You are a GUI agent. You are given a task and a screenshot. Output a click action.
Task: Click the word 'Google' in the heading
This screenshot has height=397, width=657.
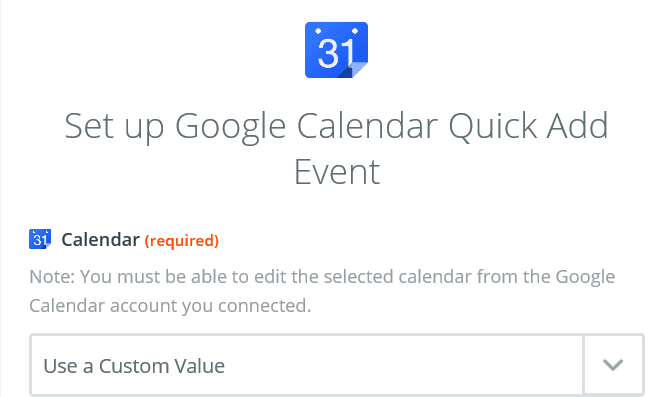click(x=230, y=127)
